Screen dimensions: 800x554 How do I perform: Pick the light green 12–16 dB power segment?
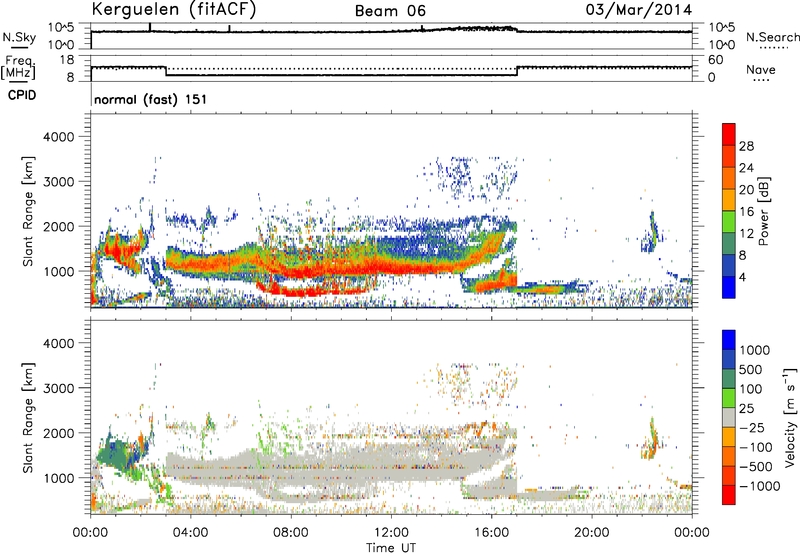(729, 222)
